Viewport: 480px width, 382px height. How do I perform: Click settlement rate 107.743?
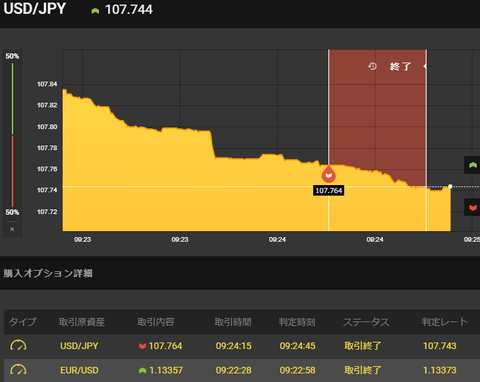pyautogui.click(x=440, y=346)
